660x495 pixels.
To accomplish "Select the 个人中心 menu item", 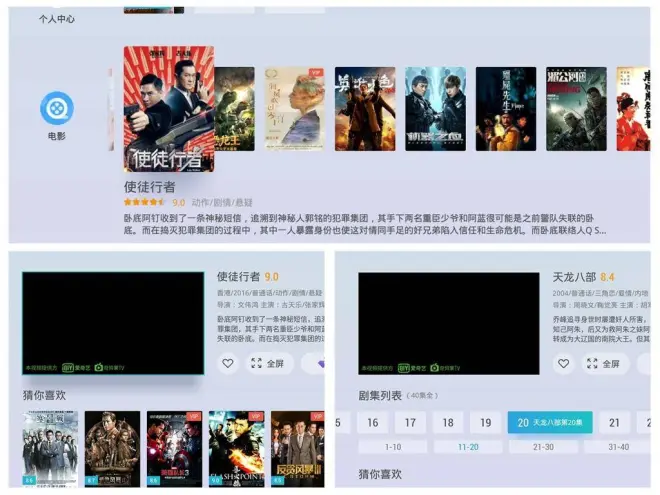I will point(56,19).
